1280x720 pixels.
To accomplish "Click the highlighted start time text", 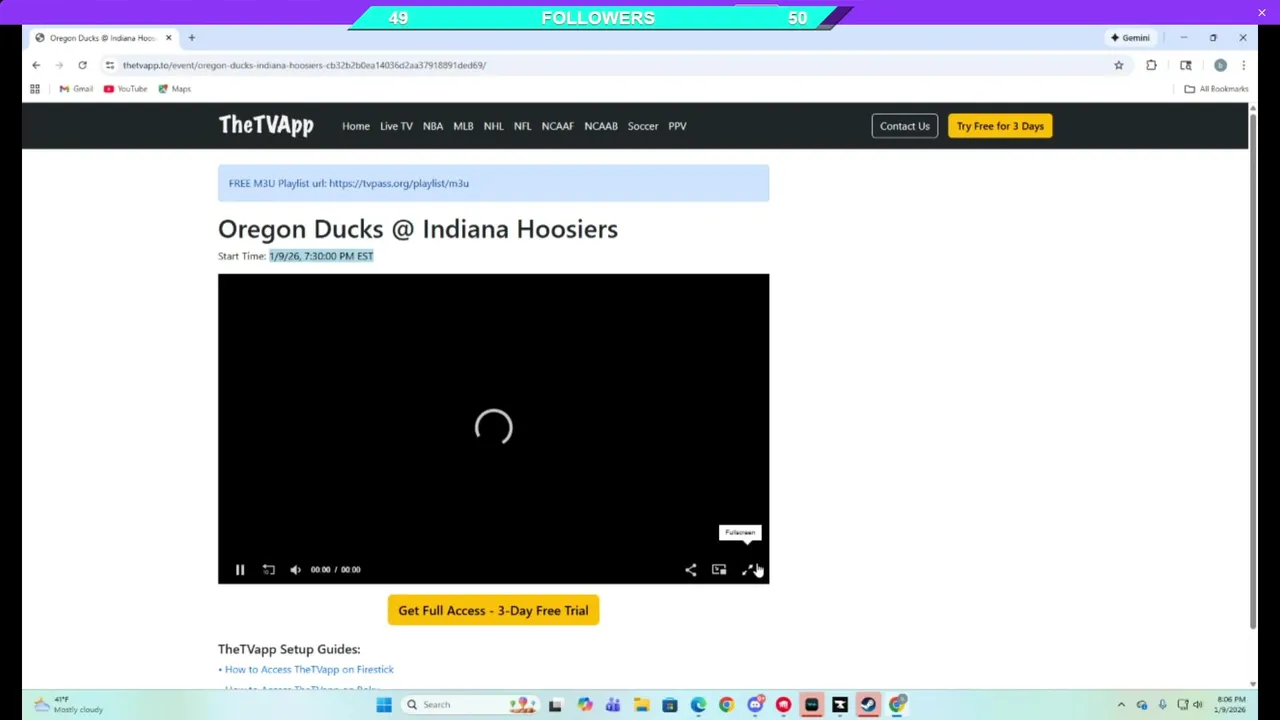I will [321, 256].
